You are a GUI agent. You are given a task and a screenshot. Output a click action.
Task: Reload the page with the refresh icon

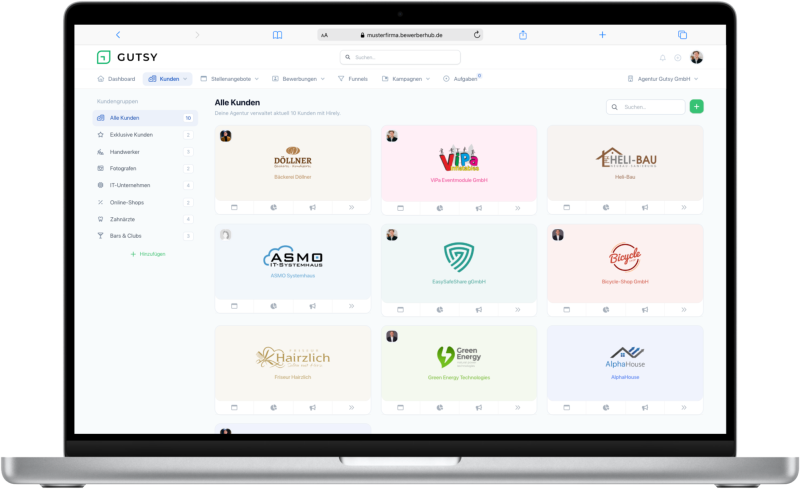477,35
